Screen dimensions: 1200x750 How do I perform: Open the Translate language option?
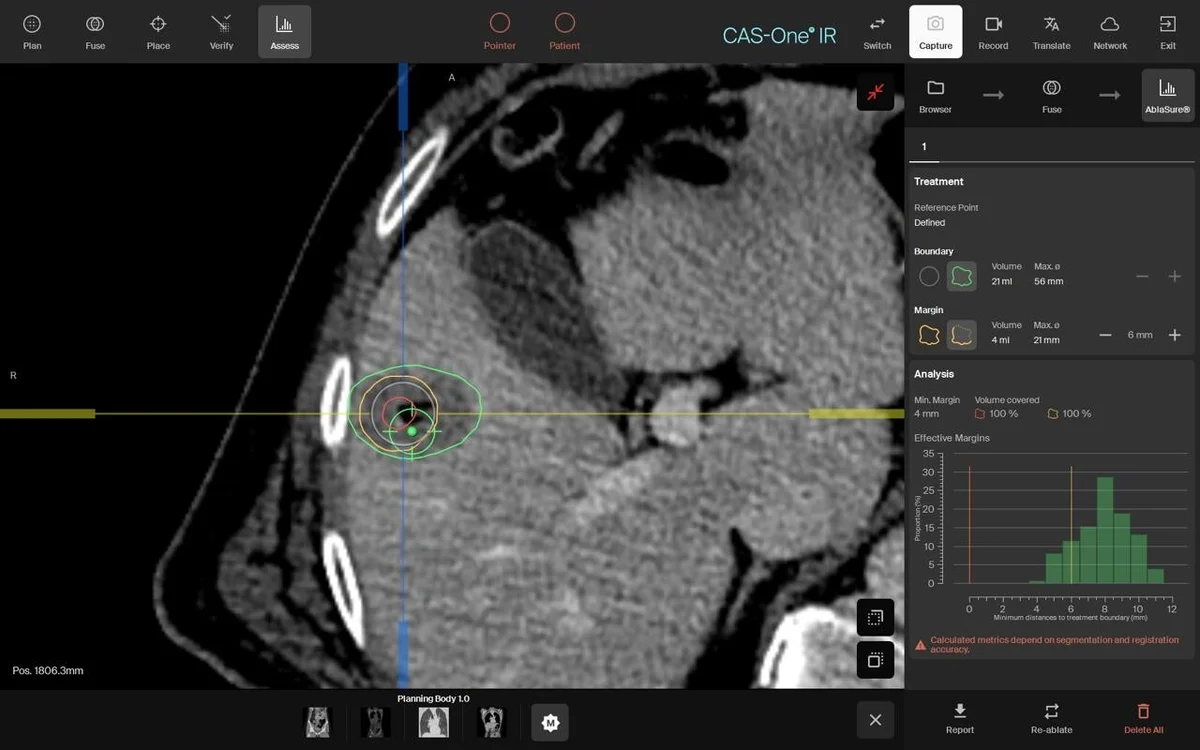tap(1051, 31)
